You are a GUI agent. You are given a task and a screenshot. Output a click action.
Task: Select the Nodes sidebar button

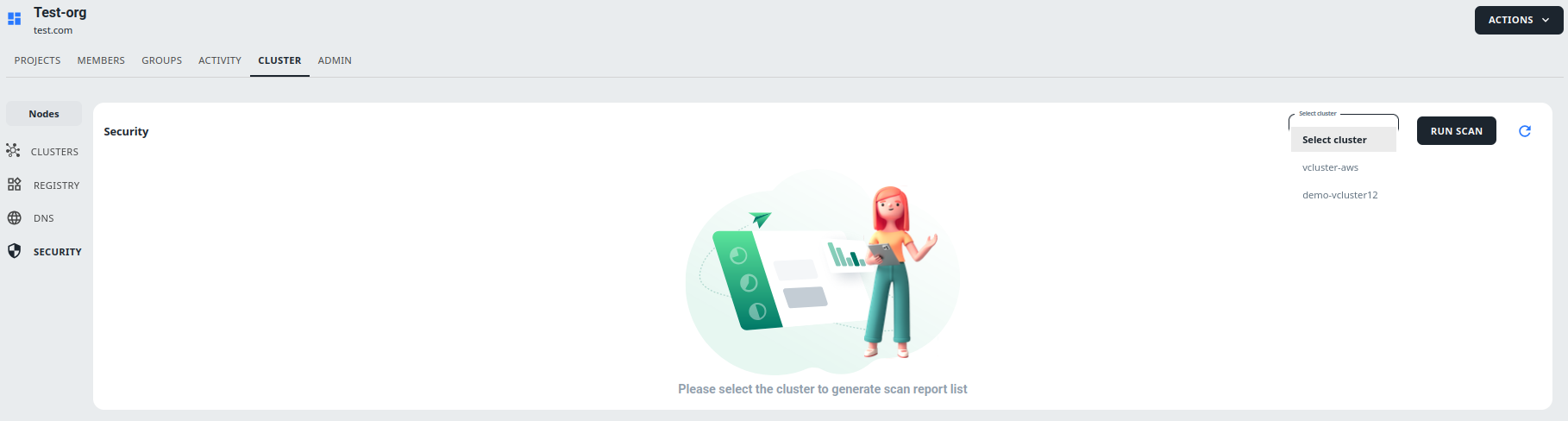44,114
